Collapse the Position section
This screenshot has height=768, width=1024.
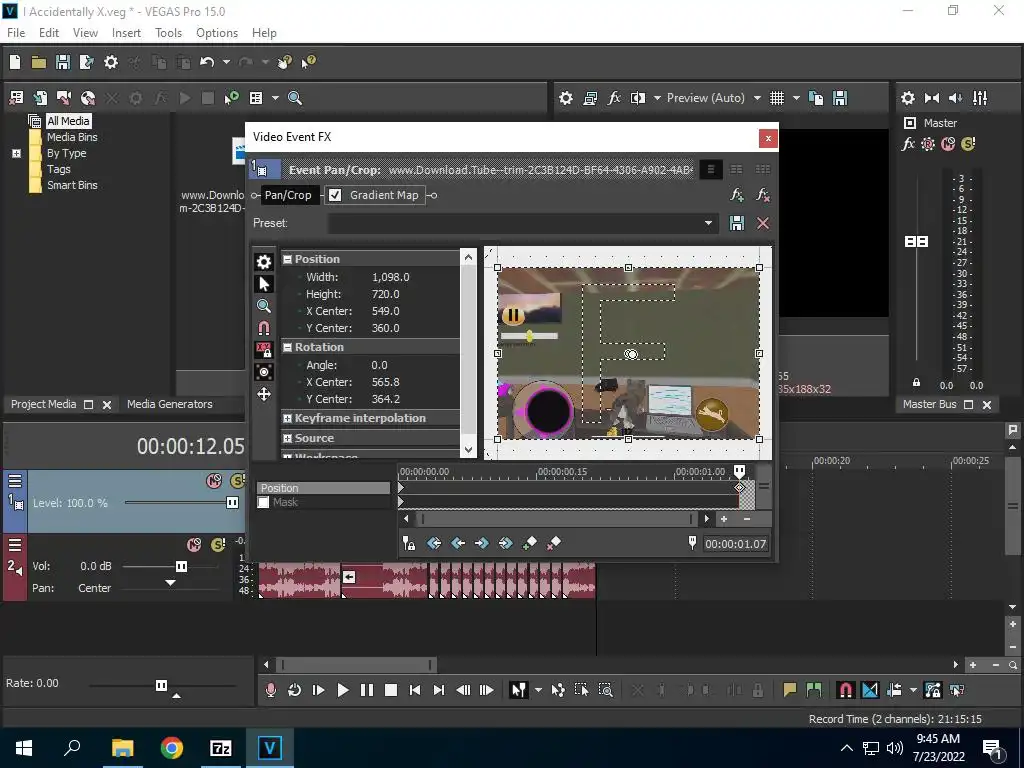[x=287, y=259]
